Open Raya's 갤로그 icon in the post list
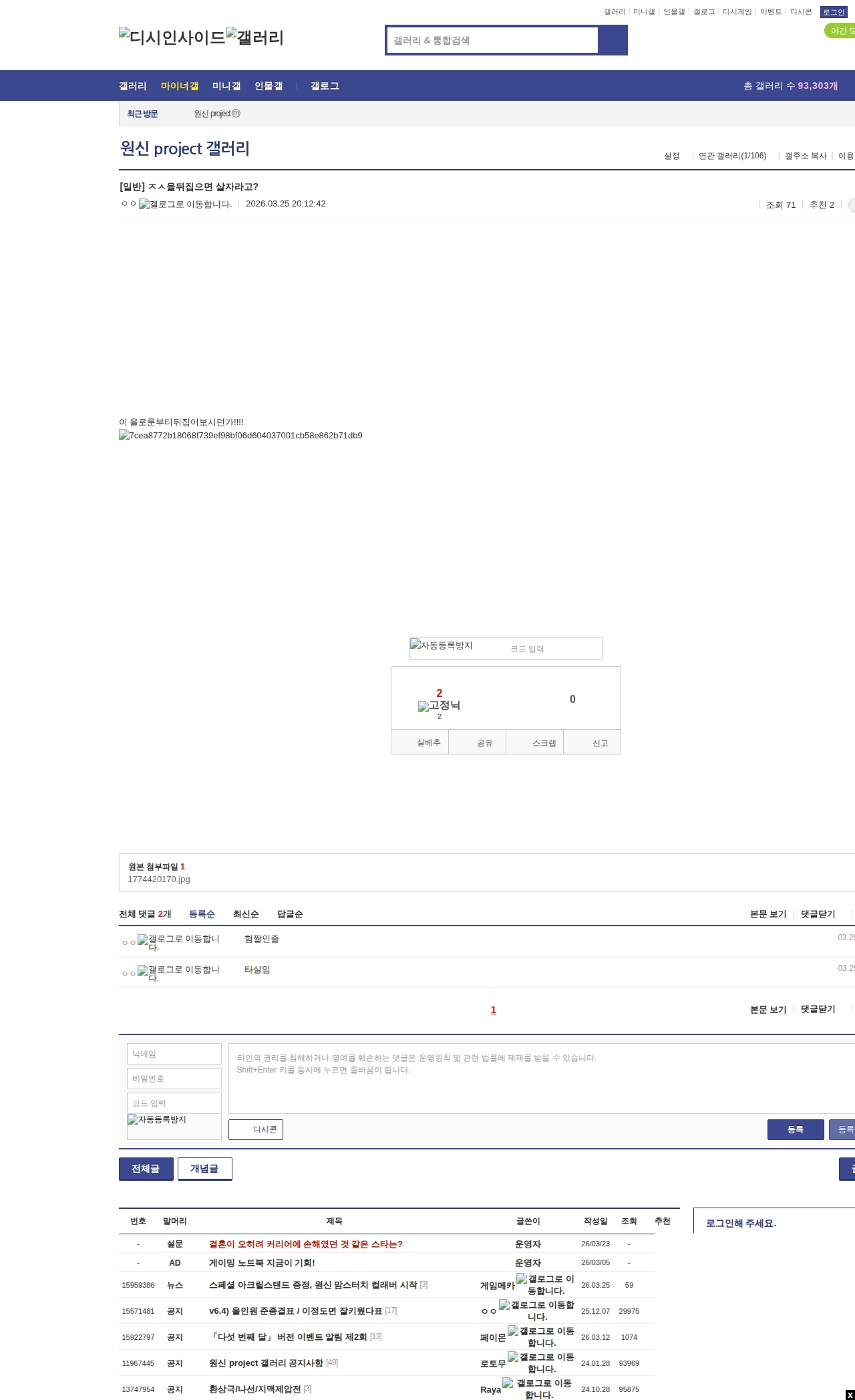This screenshot has height=1400, width=855. pos(538,1389)
